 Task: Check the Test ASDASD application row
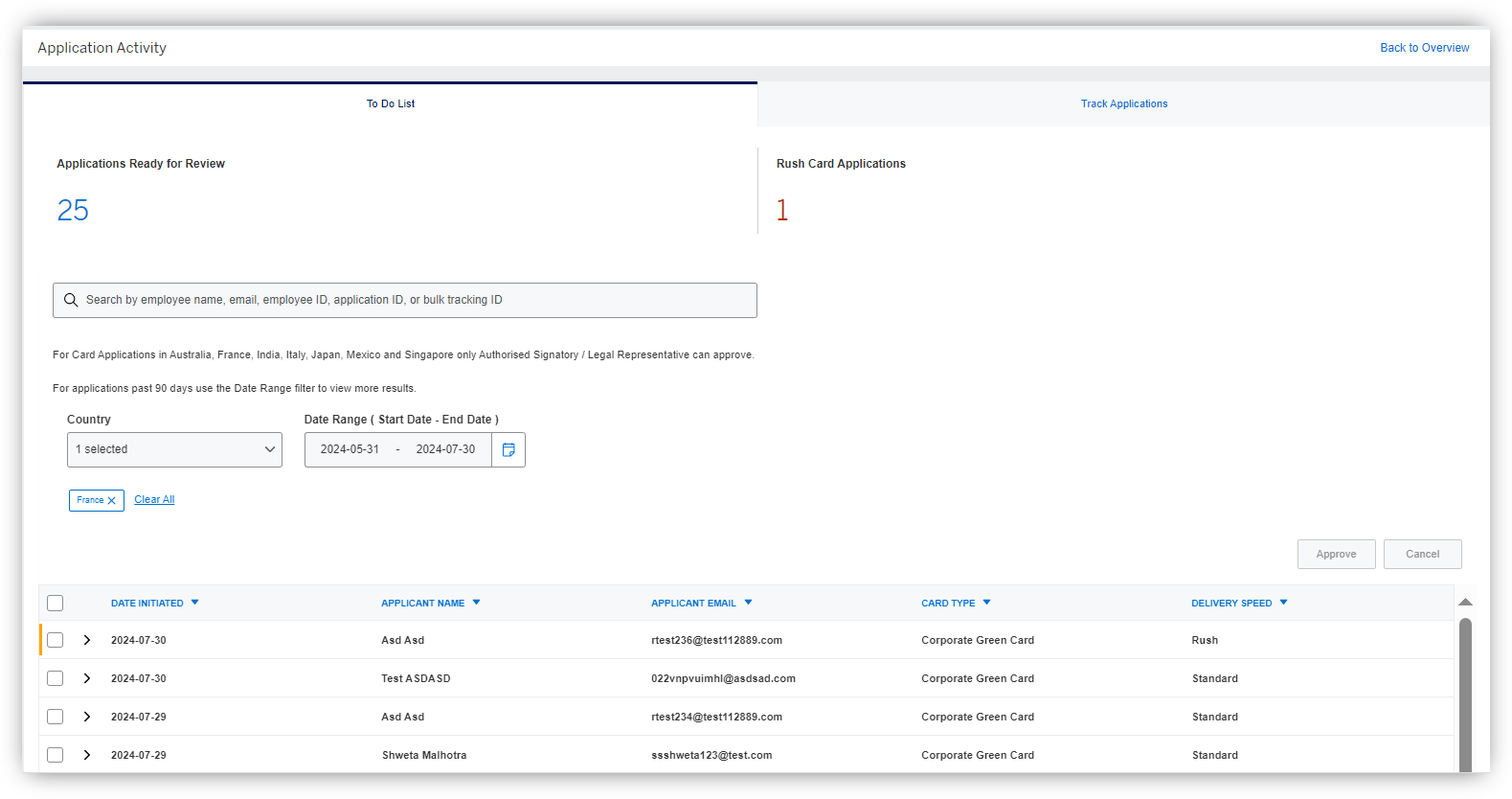(x=56, y=678)
